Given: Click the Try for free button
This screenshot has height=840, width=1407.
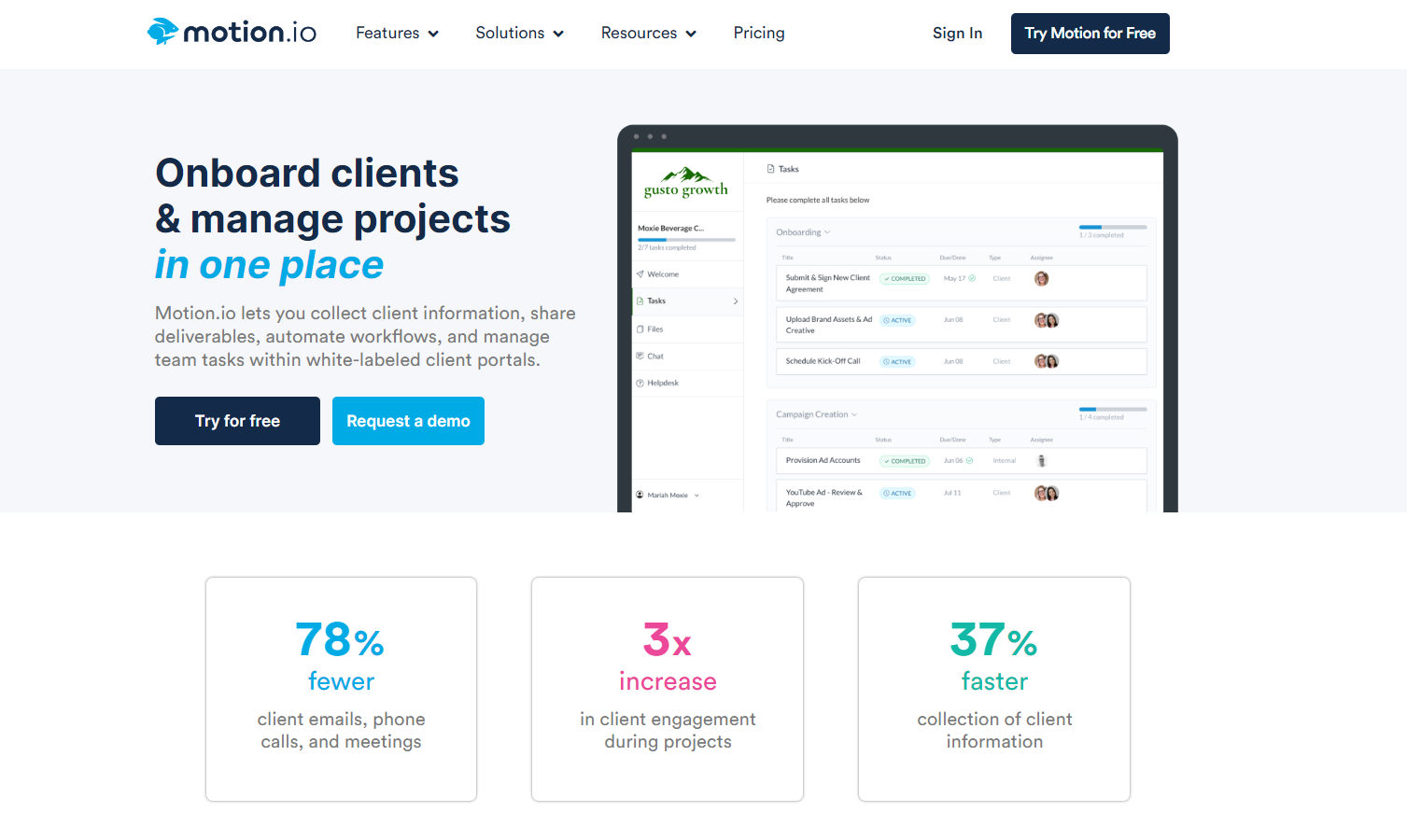Looking at the screenshot, I should click(236, 420).
